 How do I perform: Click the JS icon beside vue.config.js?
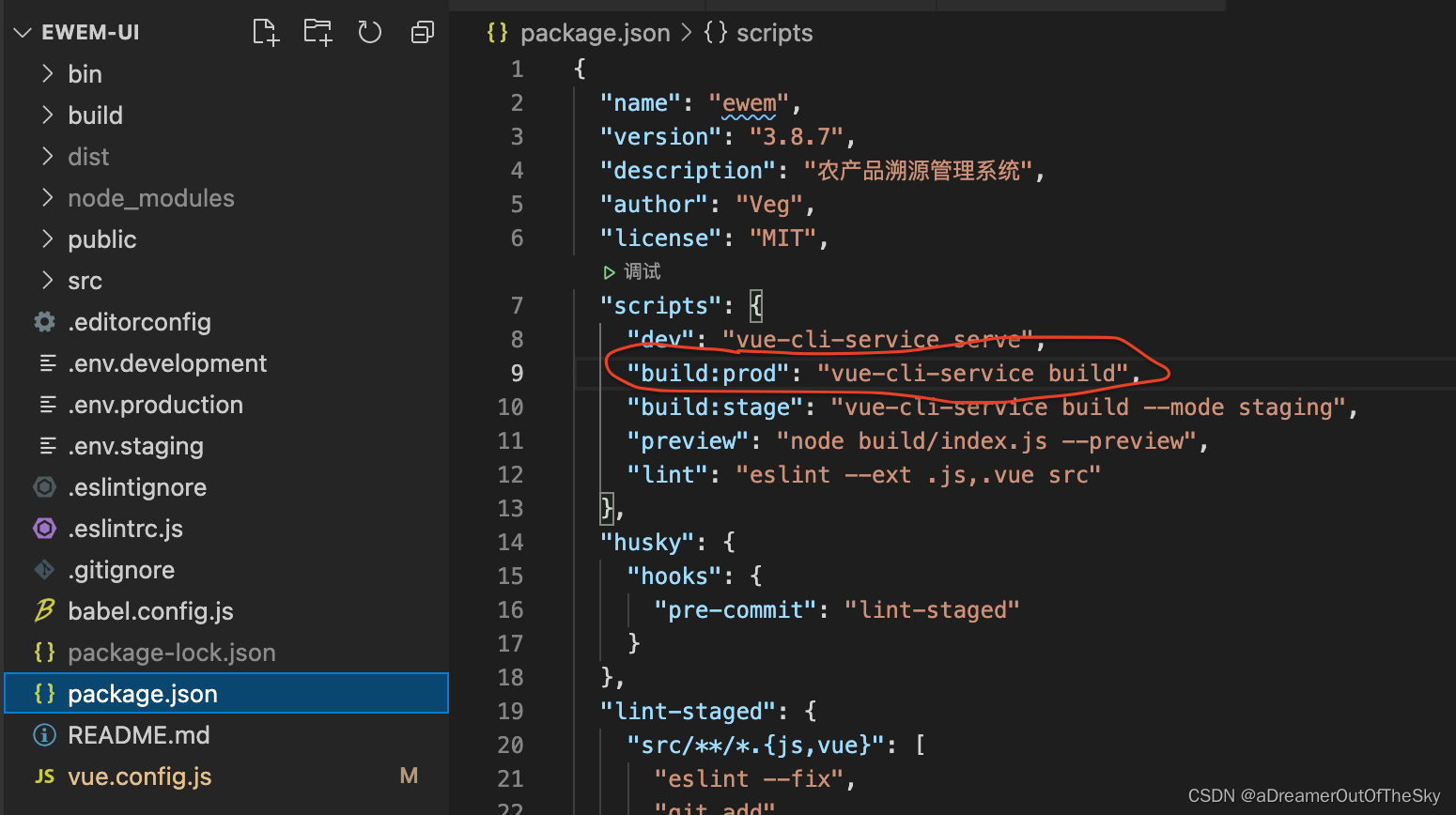pos(44,777)
